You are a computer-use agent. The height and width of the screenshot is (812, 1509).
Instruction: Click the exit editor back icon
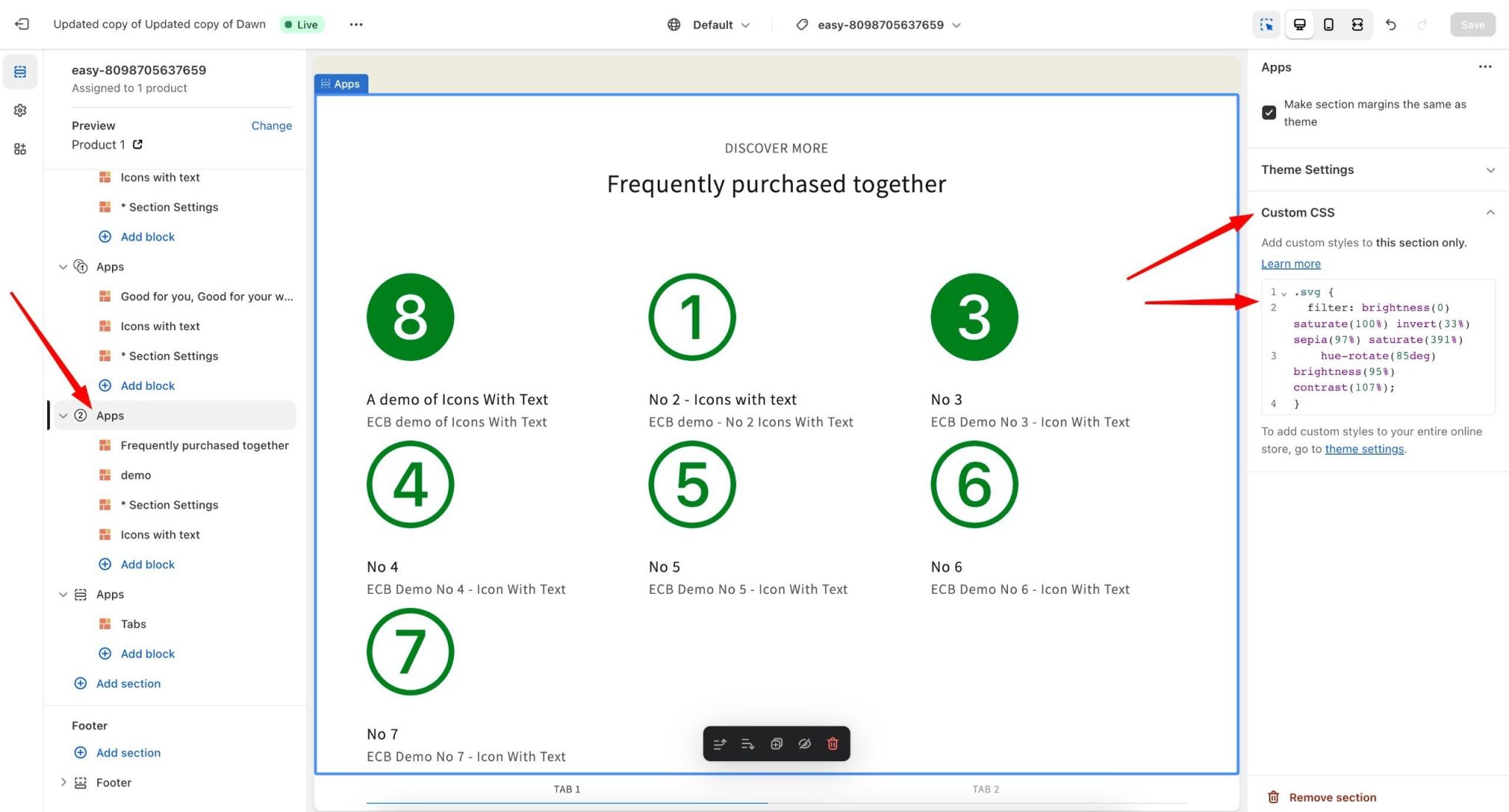tap(22, 24)
